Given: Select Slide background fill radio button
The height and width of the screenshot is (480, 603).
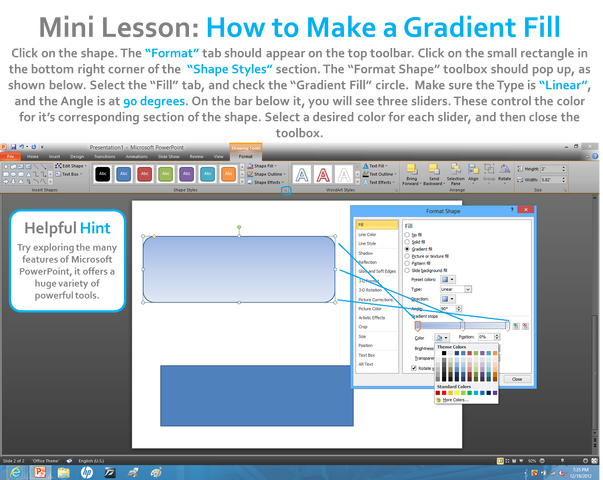Looking at the screenshot, I should (x=407, y=270).
